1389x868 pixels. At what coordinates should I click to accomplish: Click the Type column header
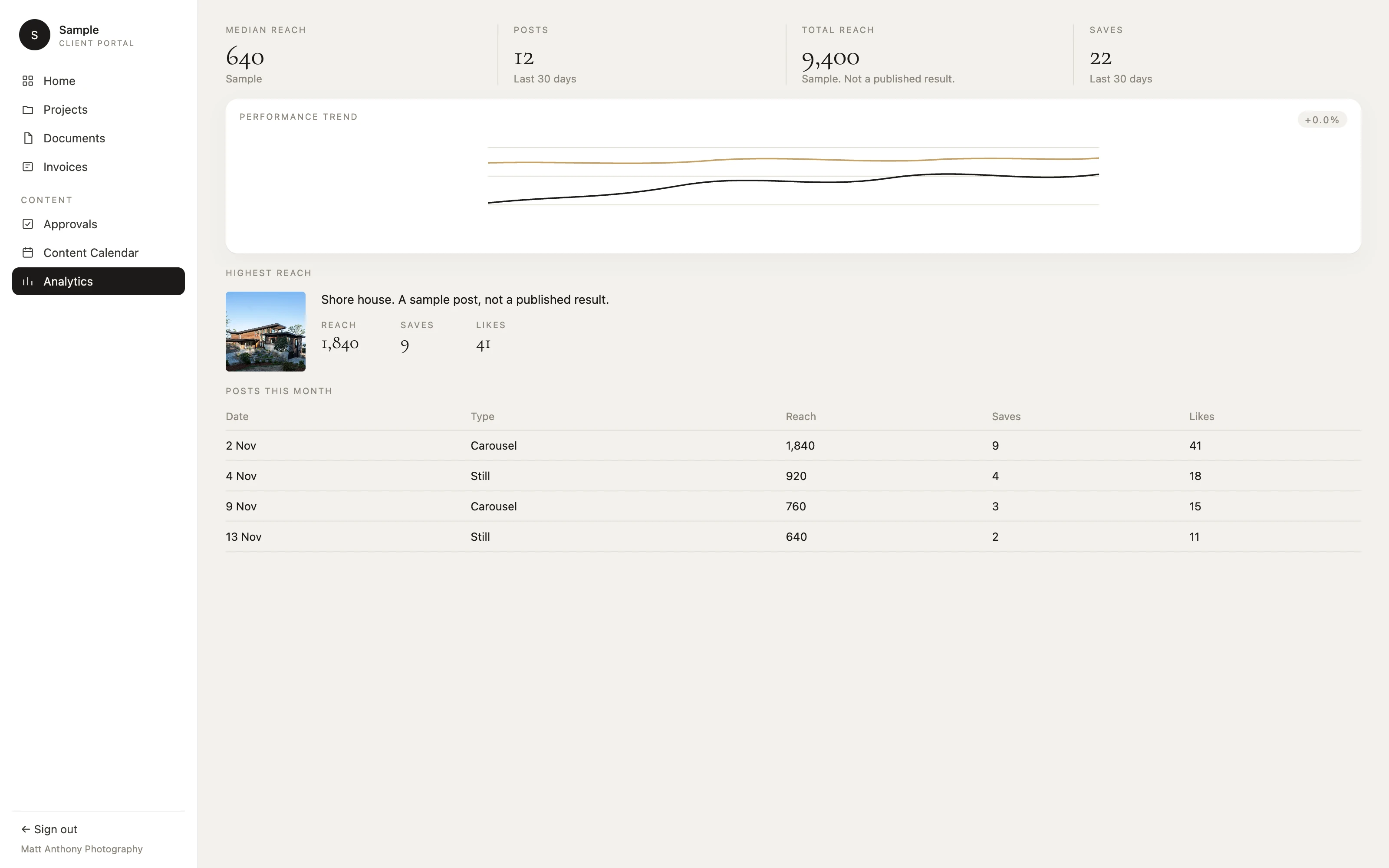(x=482, y=417)
